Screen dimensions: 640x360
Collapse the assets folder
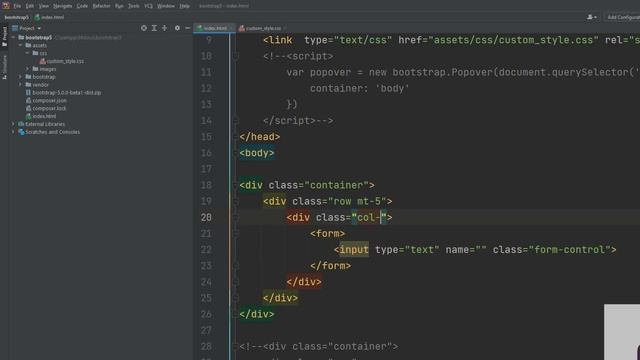coord(20,45)
